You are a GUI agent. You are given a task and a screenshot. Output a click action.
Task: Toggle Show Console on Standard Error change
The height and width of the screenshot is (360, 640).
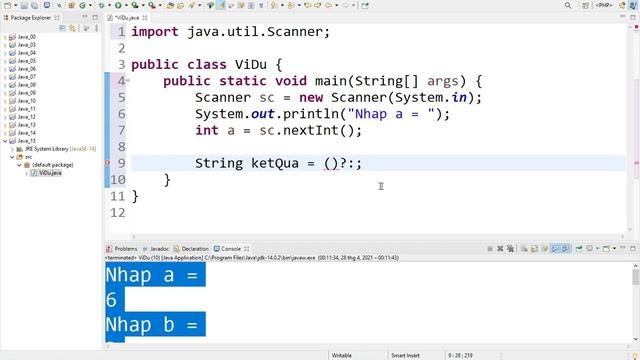tap(565, 249)
